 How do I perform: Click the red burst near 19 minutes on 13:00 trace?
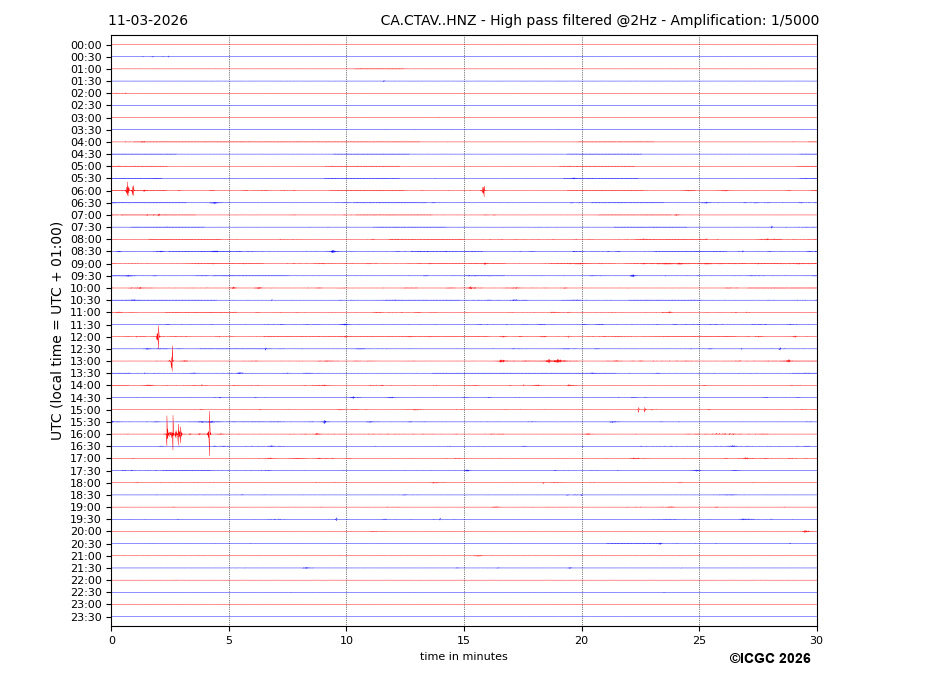click(x=555, y=361)
